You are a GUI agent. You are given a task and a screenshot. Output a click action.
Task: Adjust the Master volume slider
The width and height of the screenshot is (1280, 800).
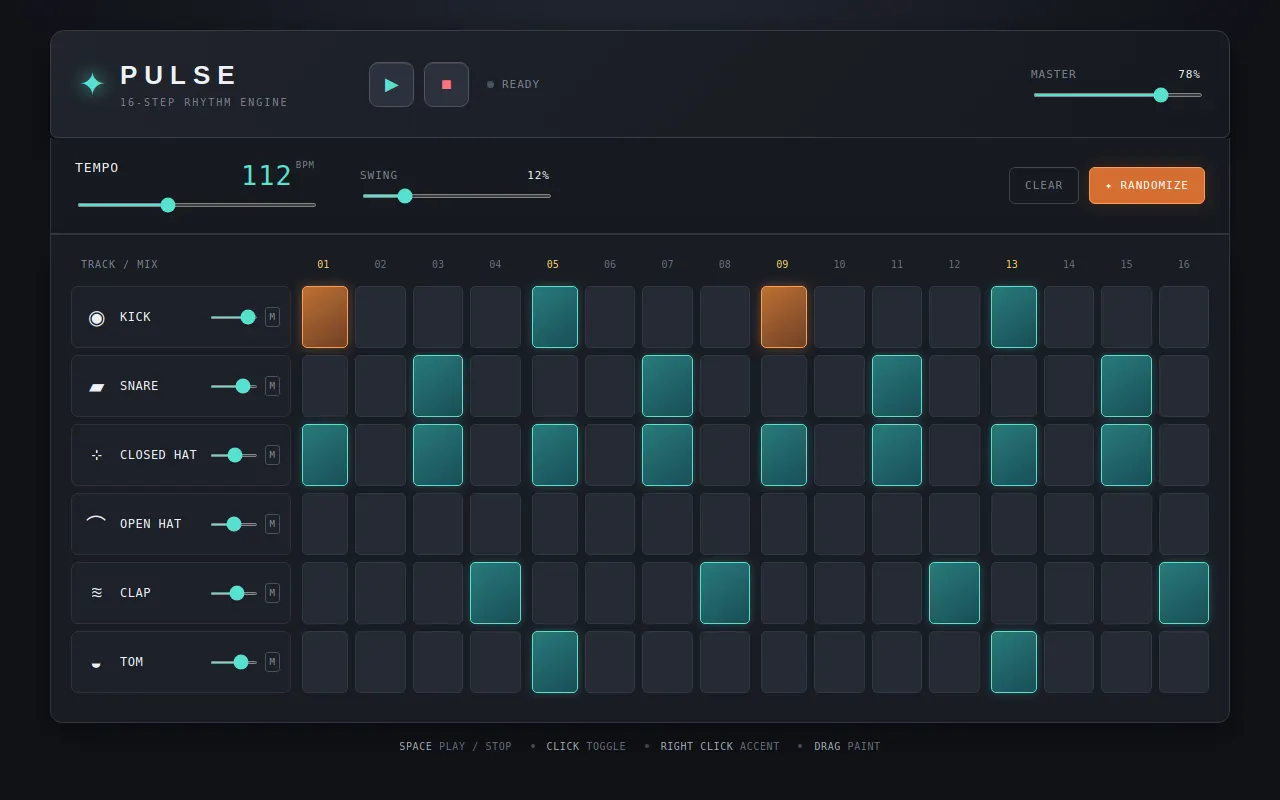(x=1118, y=95)
